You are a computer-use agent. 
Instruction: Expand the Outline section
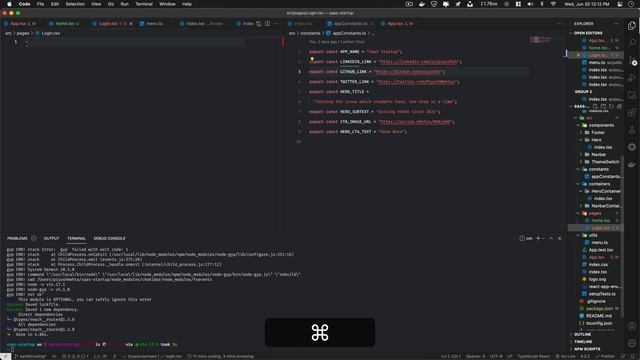(582, 334)
